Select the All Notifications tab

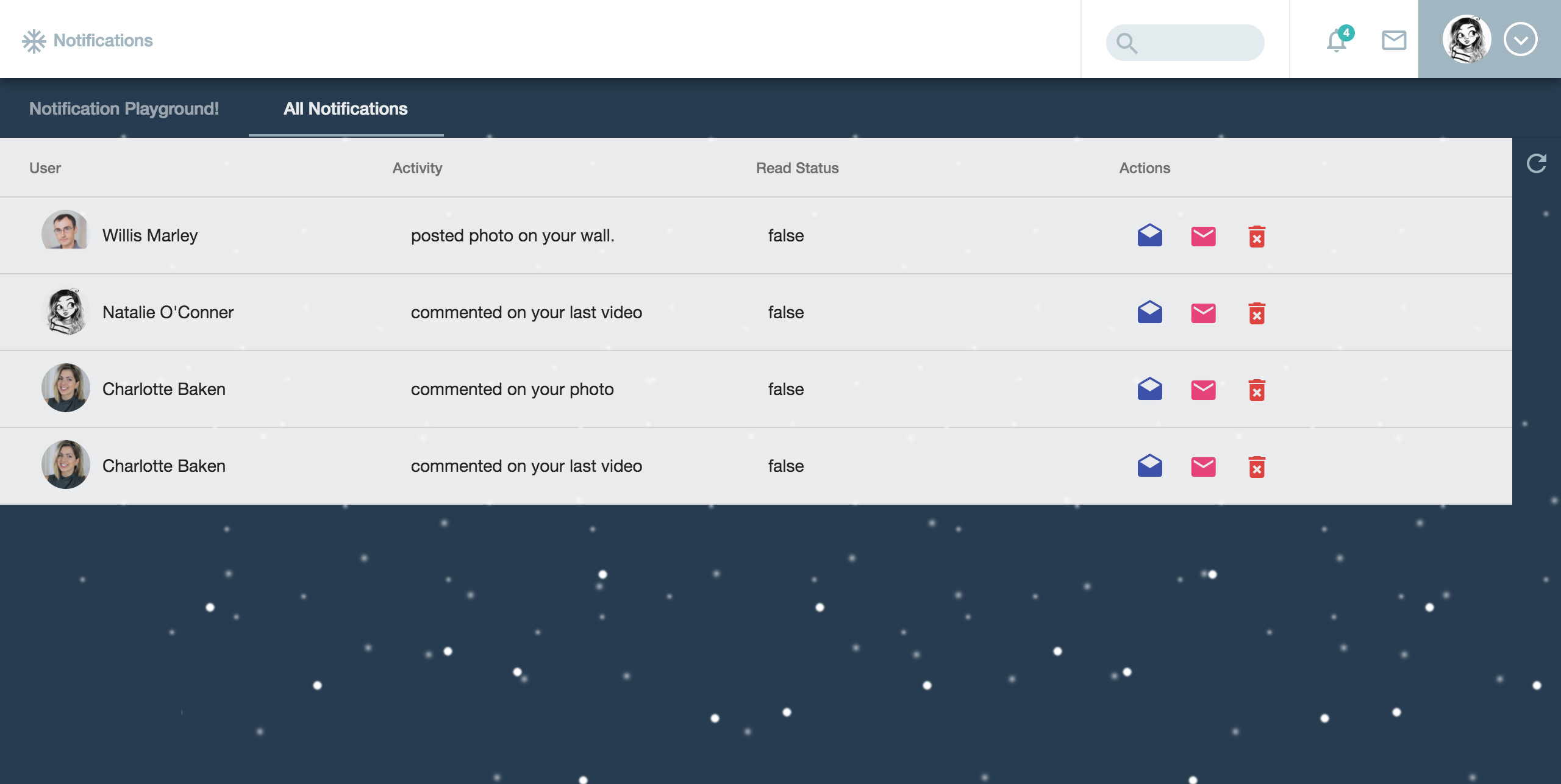pos(346,109)
